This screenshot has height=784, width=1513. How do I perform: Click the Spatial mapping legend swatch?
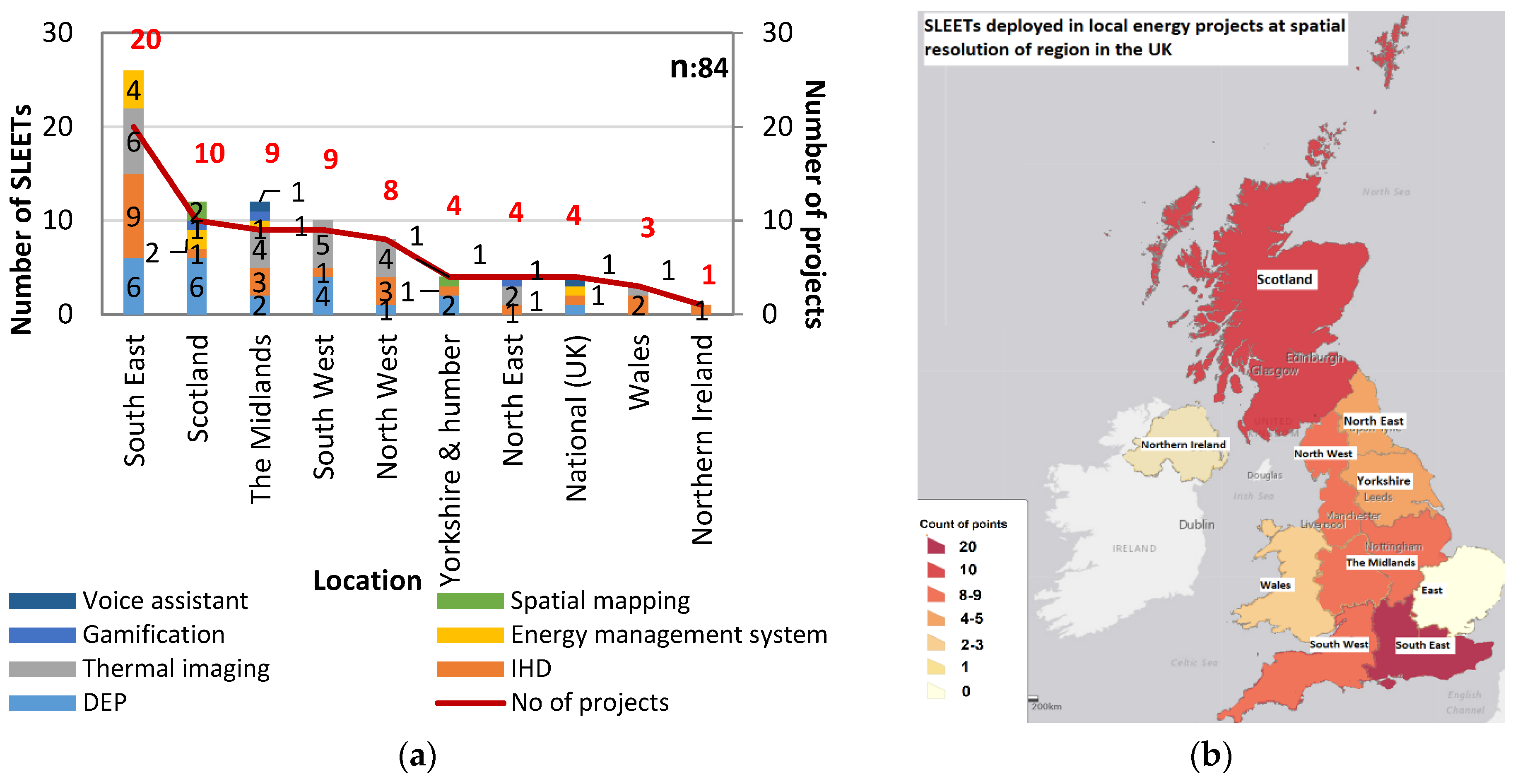click(x=470, y=601)
